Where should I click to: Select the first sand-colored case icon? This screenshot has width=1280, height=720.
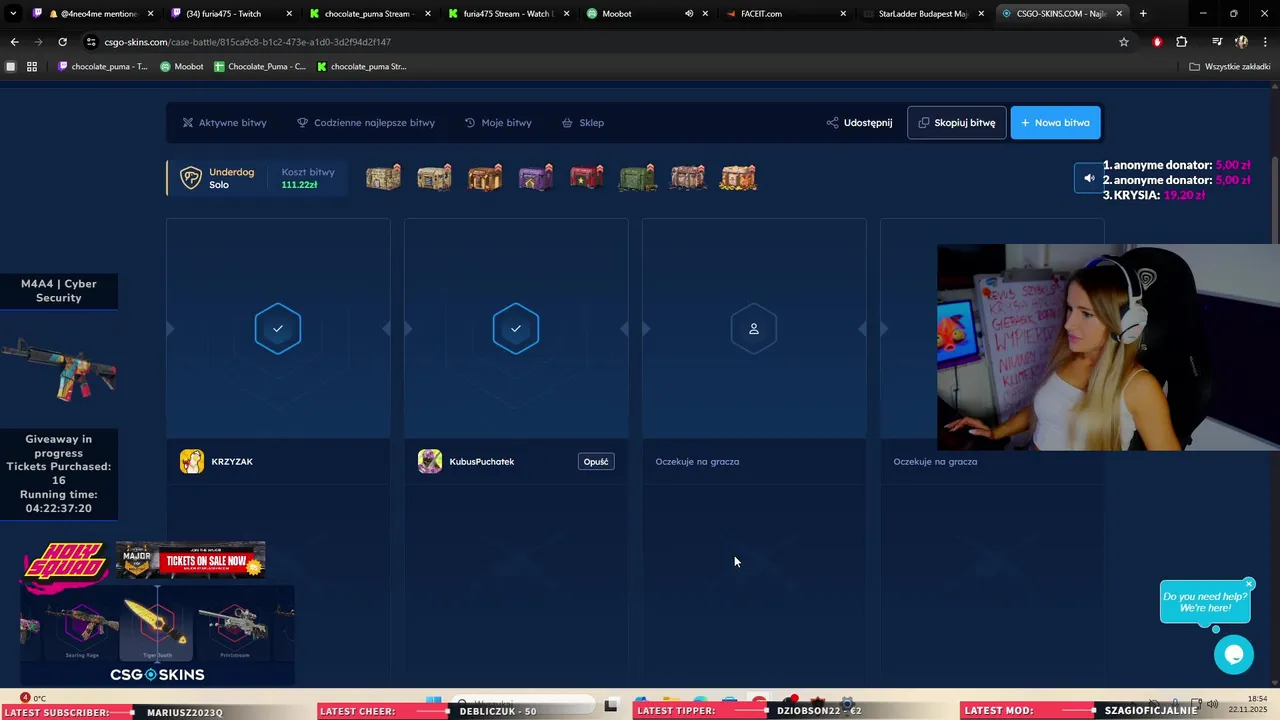click(x=383, y=178)
